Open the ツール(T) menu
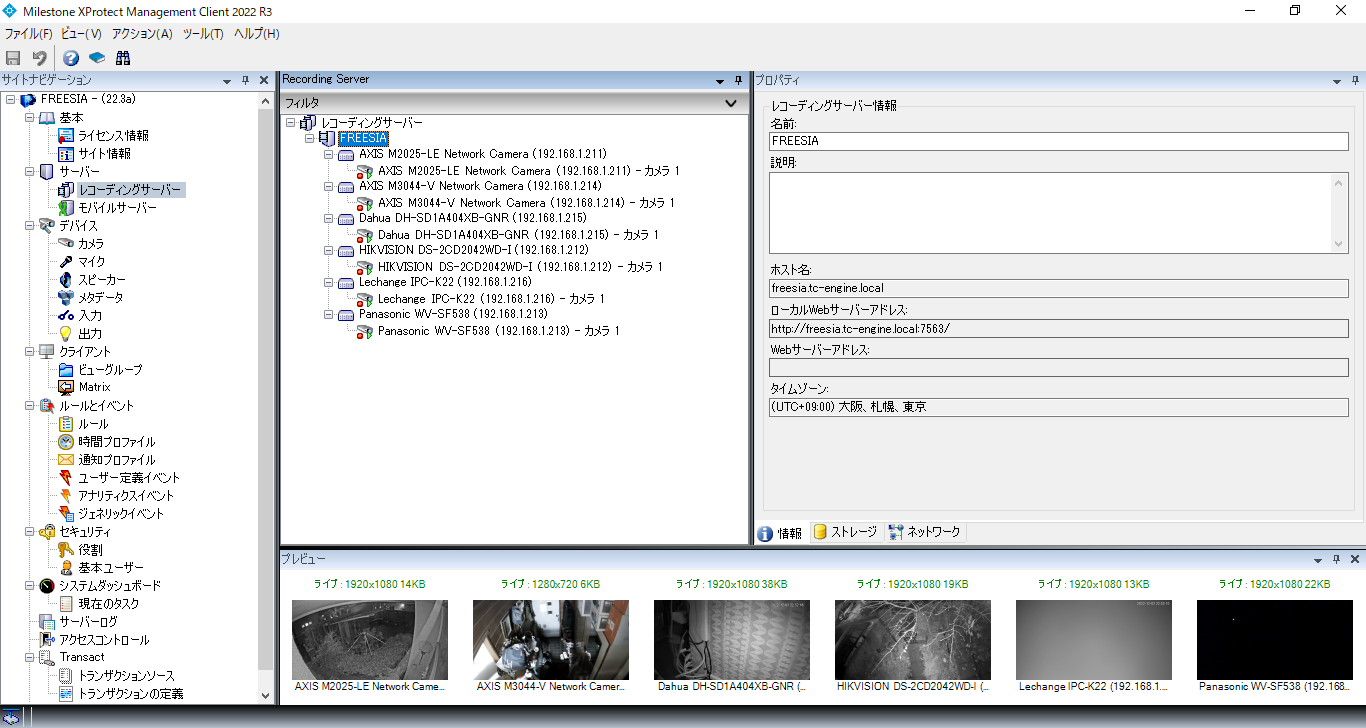The image size is (1366, 728). pos(203,34)
